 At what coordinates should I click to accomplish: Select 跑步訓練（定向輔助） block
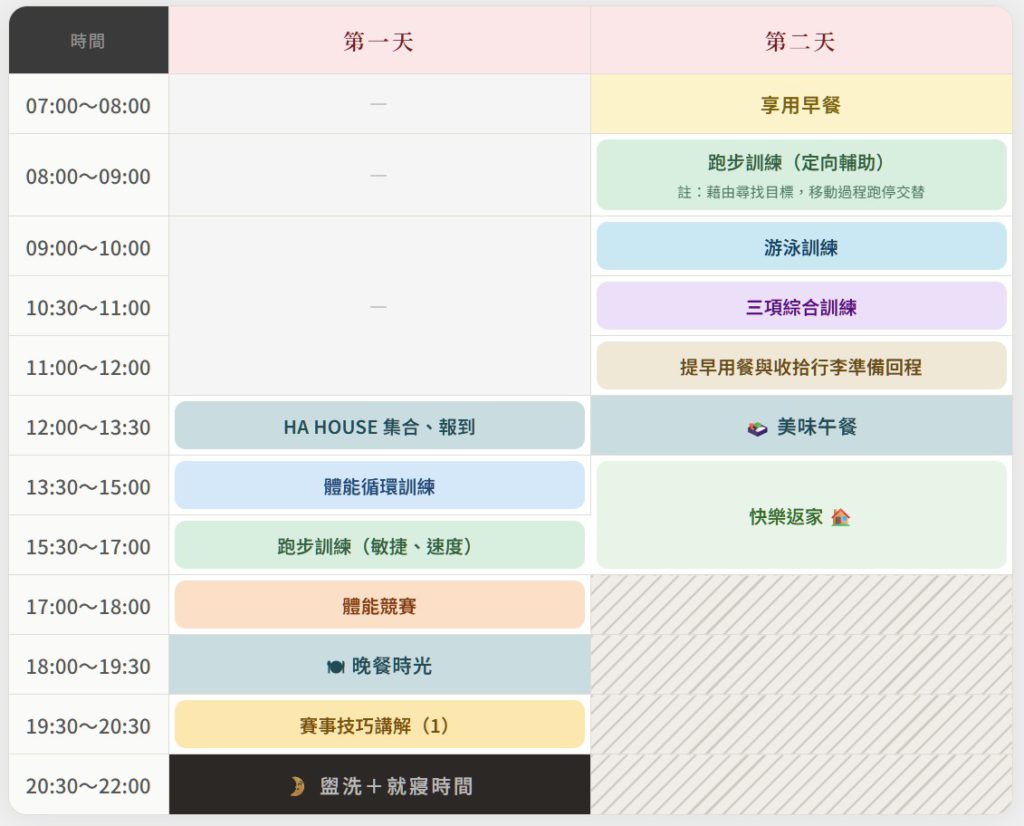tap(800, 163)
